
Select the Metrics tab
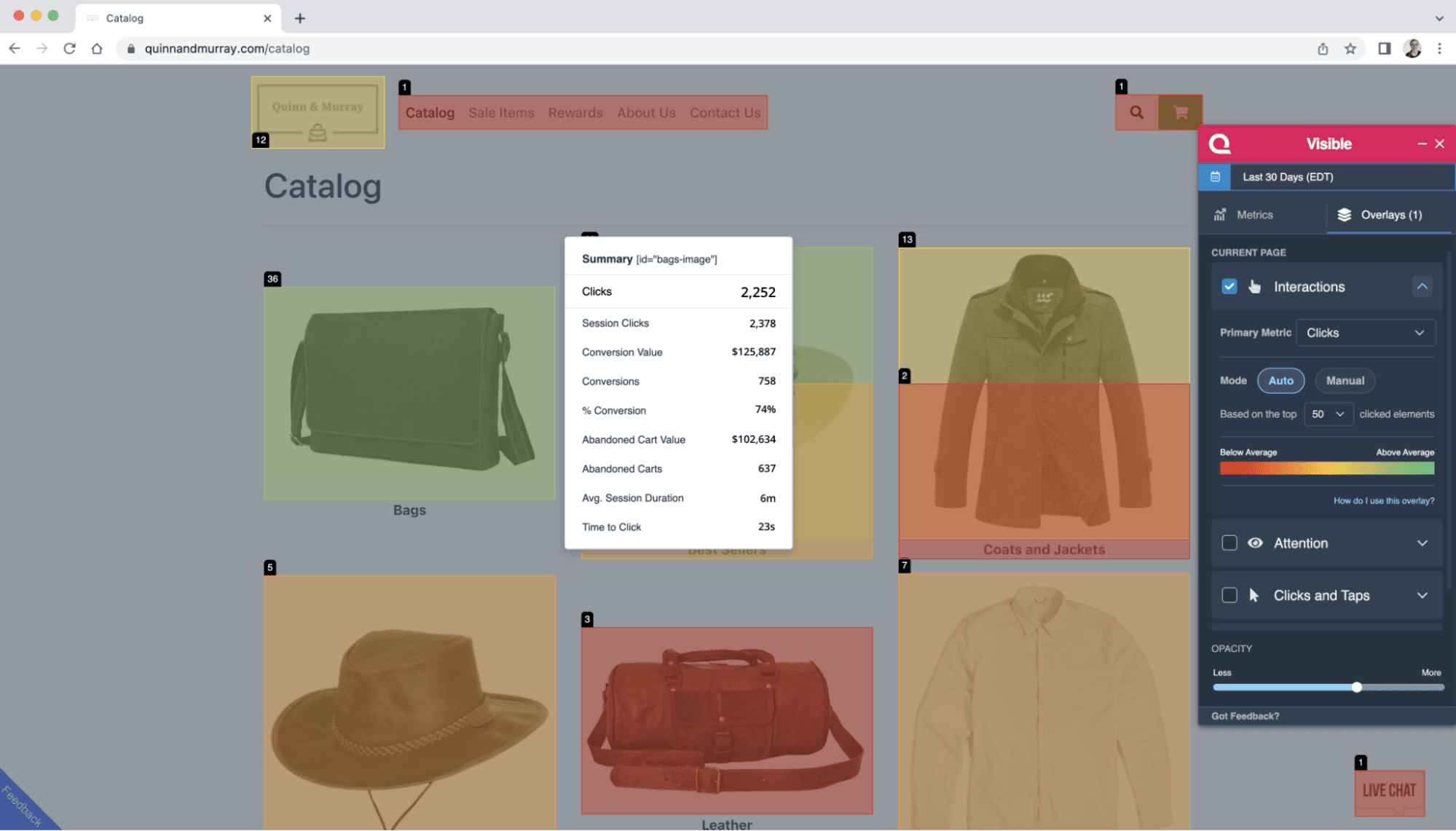click(x=1255, y=214)
